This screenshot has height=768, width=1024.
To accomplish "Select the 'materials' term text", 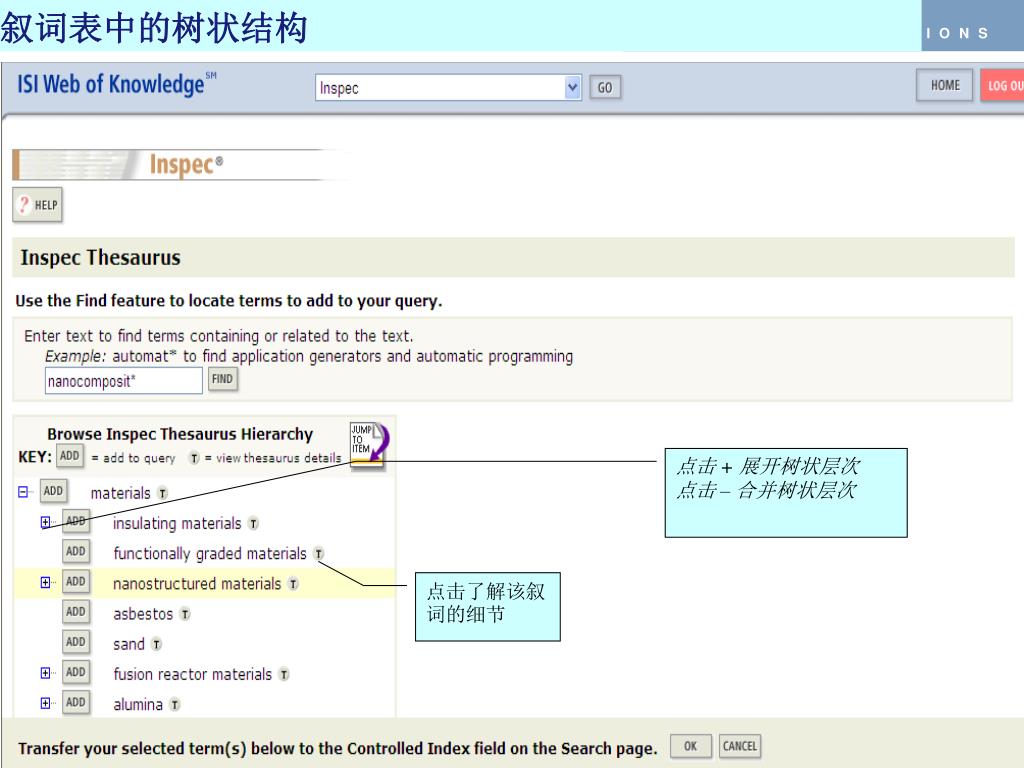I will click(x=120, y=493).
